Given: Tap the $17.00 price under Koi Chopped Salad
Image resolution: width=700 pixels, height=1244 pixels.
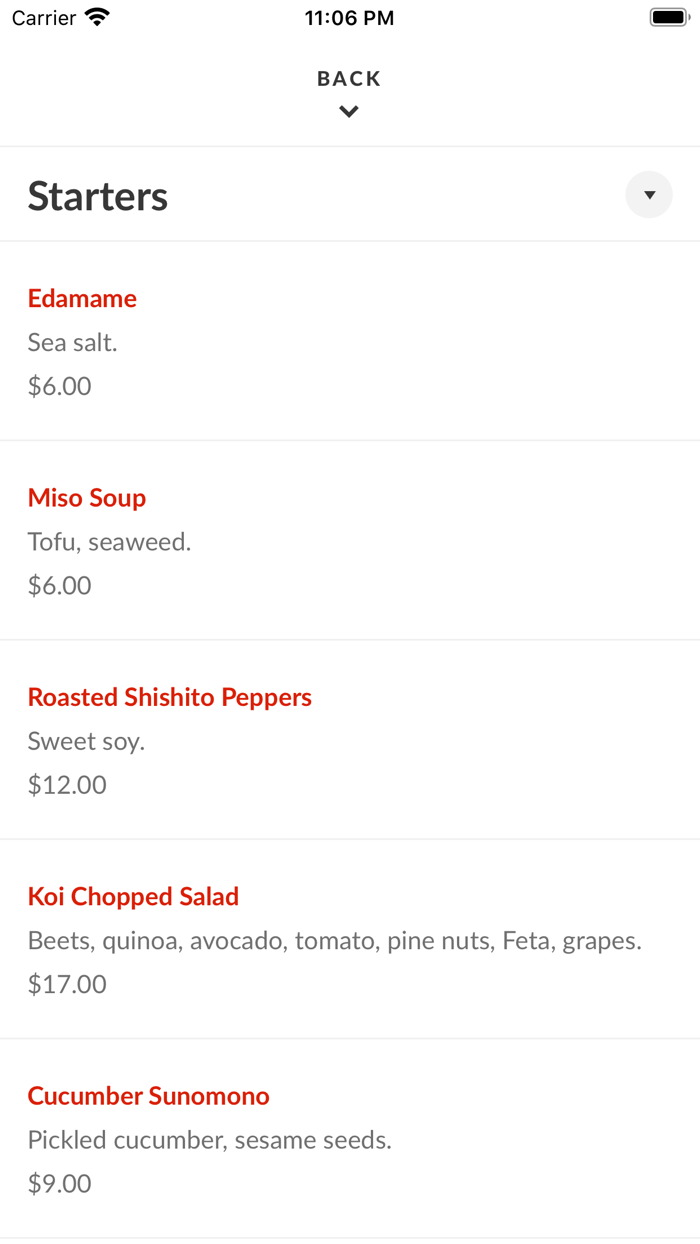Looking at the screenshot, I should (x=67, y=984).
